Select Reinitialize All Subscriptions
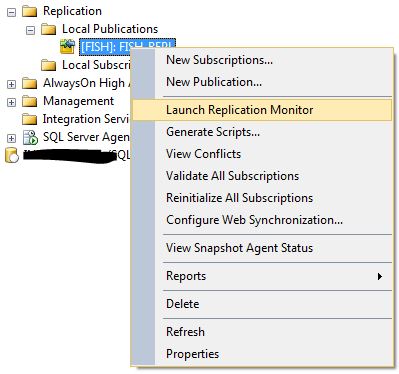399x374 pixels. point(261,198)
